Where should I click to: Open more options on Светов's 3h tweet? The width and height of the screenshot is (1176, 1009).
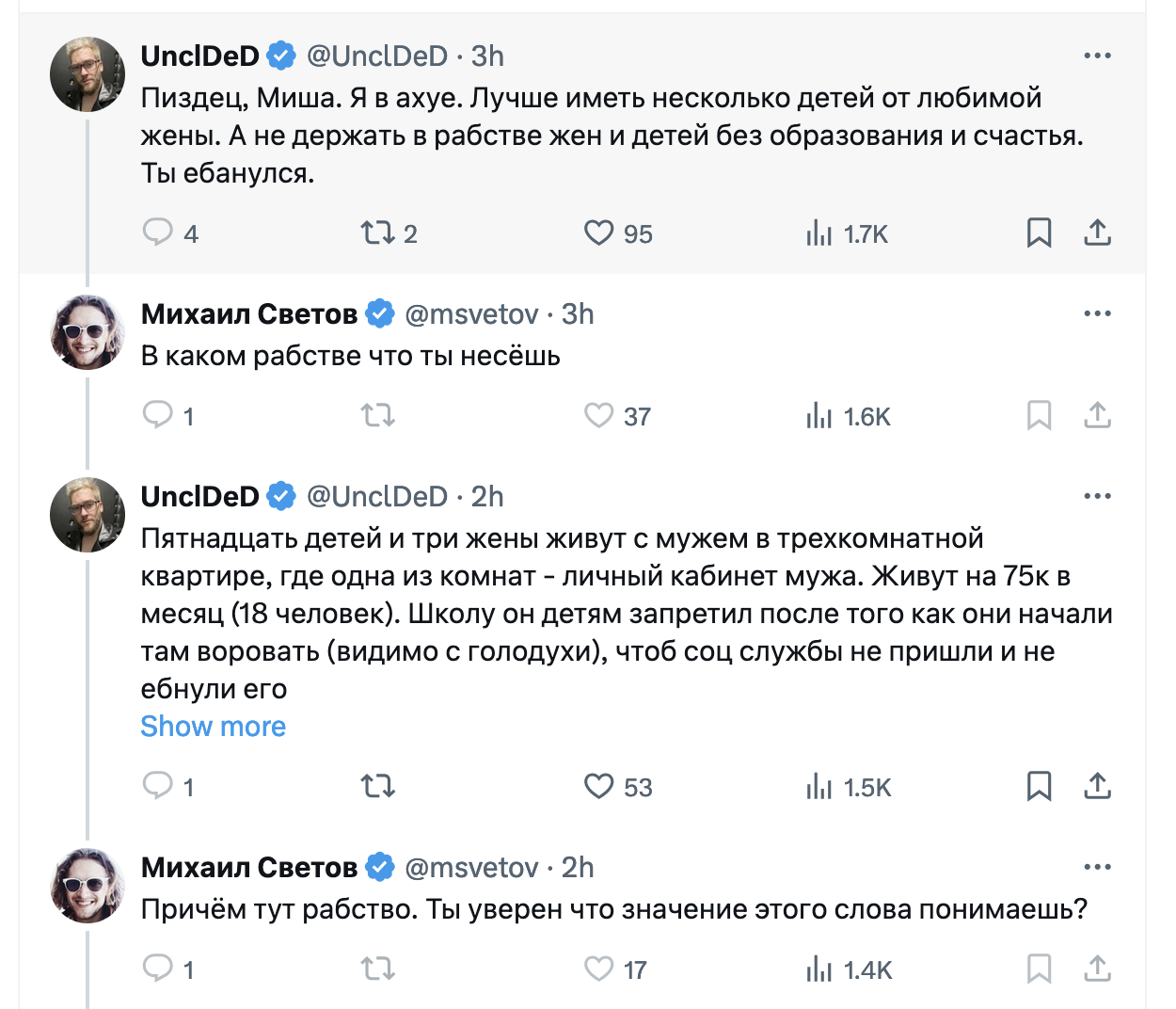click(1097, 313)
